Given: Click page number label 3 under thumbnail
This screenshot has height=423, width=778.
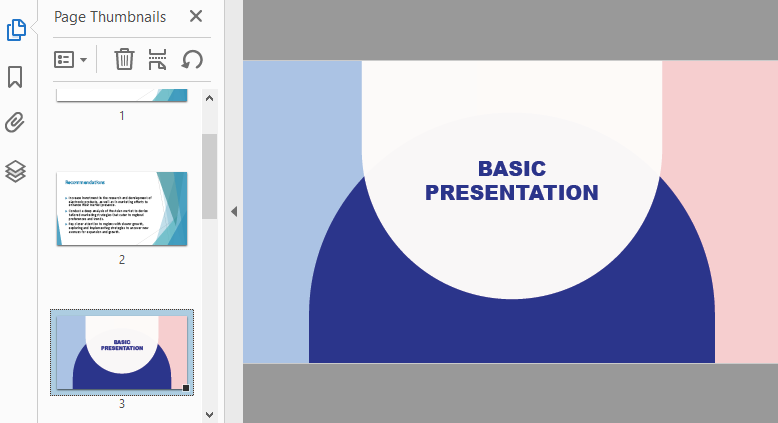Looking at the screenshot, I should pos(122,404).
